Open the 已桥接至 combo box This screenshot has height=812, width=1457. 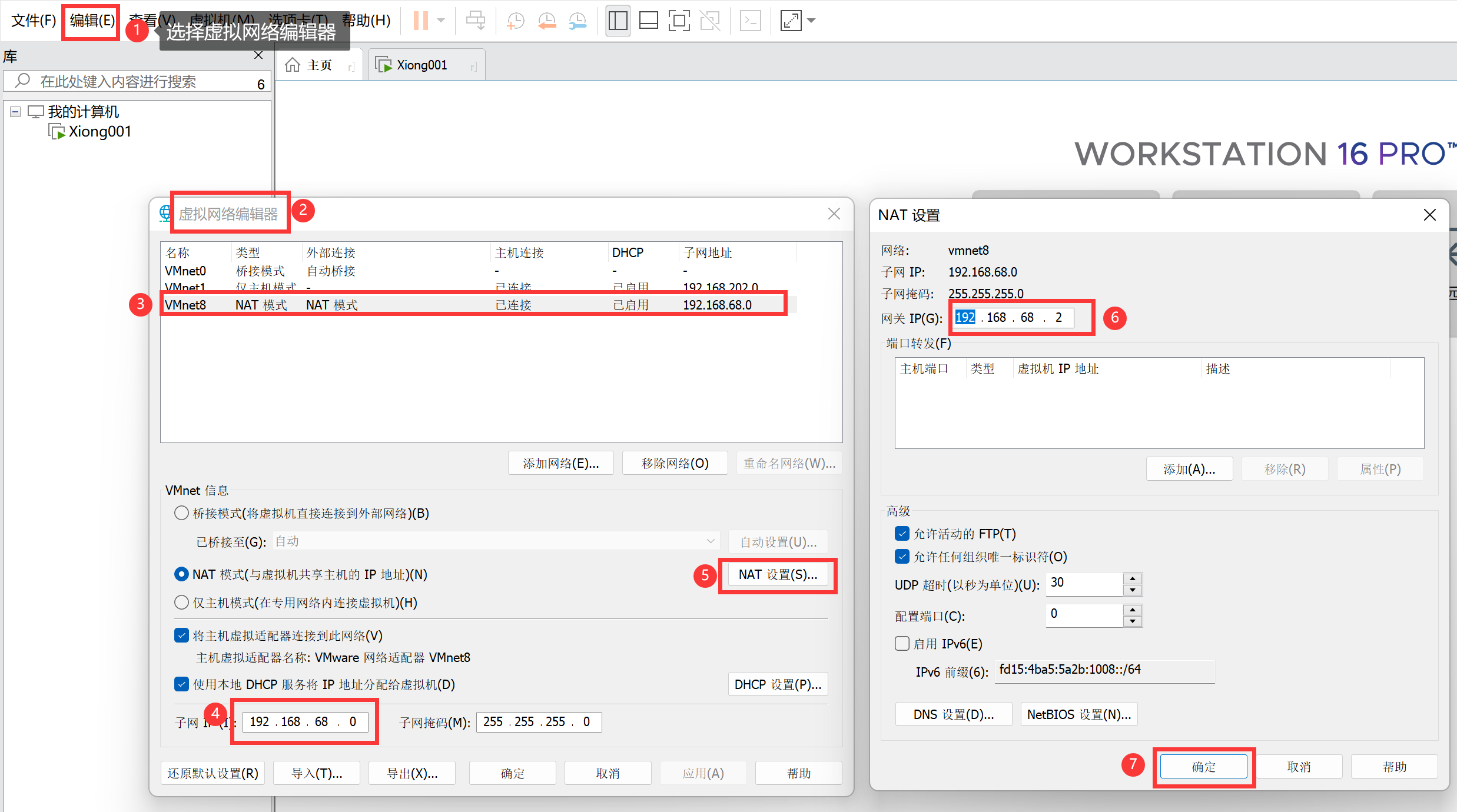(x=496, y=541)
